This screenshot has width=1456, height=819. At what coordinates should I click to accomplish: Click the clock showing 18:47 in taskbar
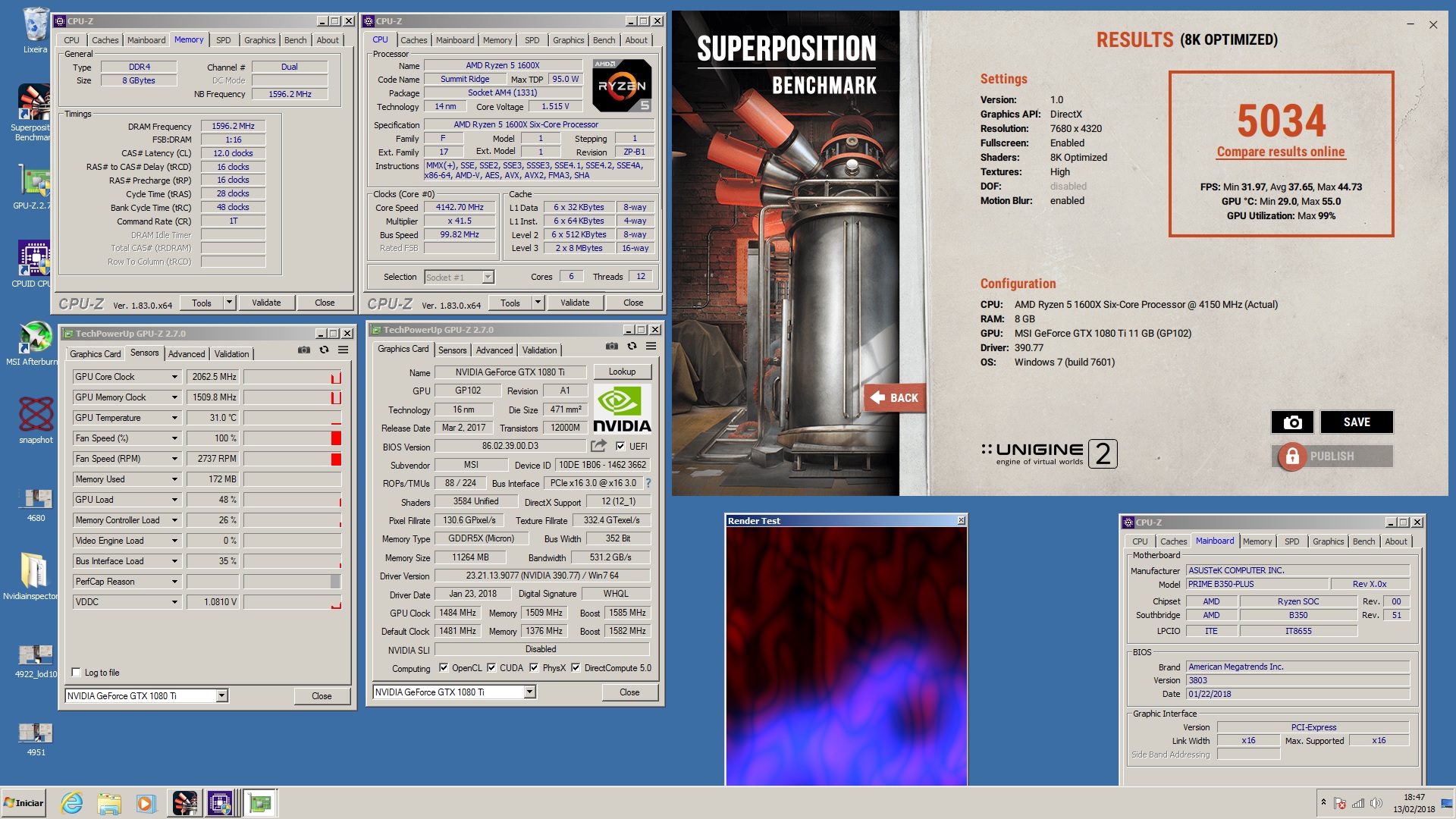coord(1414,798)
